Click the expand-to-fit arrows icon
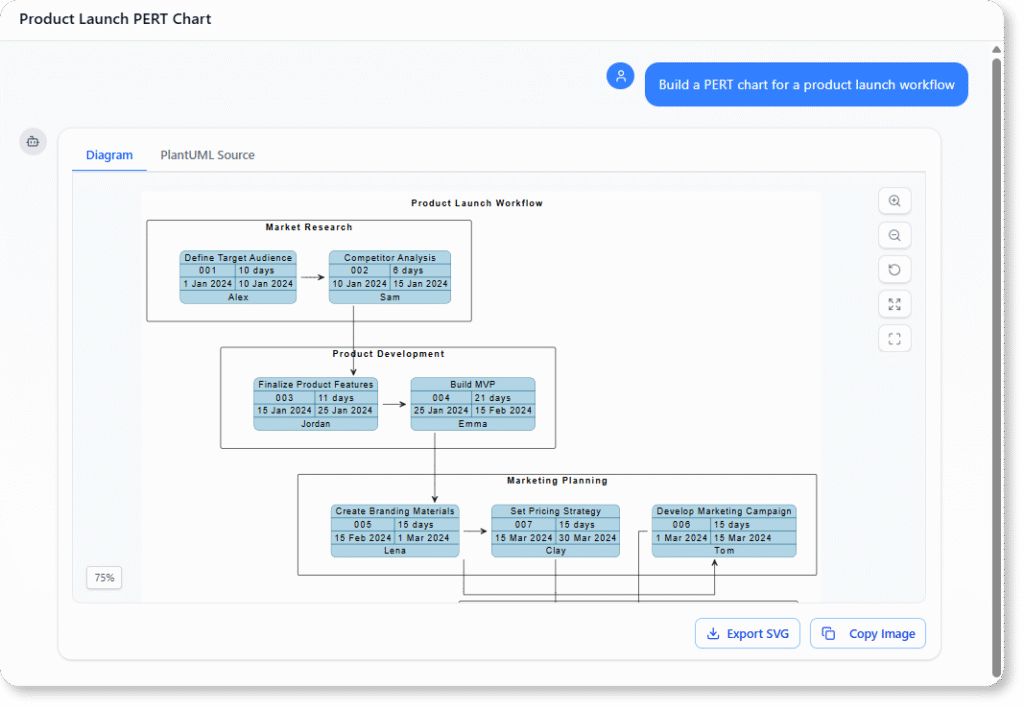 pyautogui.click(x=894, y=303)
